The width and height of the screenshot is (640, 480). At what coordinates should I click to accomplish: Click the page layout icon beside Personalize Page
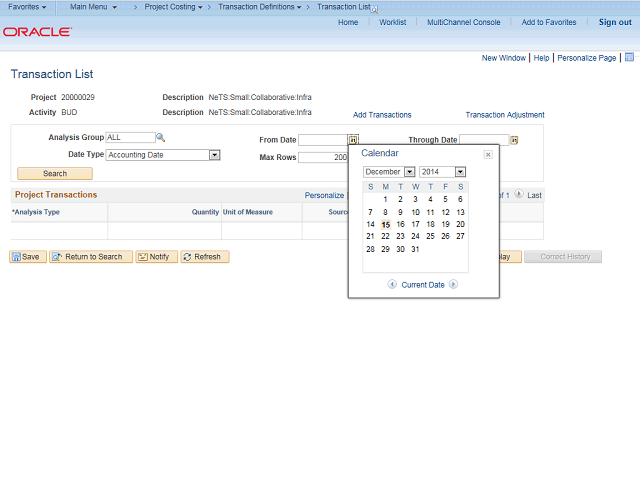point(629,57)
